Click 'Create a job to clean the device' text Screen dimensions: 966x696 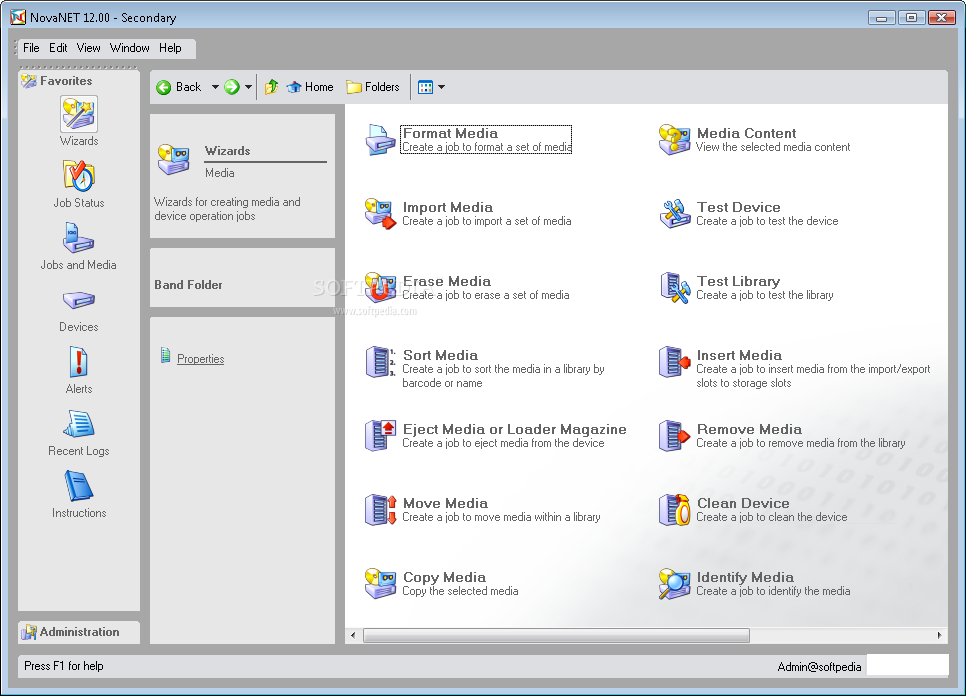(772, 517)
